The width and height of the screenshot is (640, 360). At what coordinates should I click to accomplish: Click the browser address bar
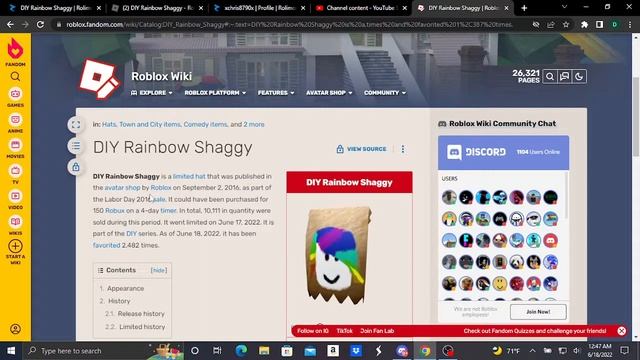[289, 24]
